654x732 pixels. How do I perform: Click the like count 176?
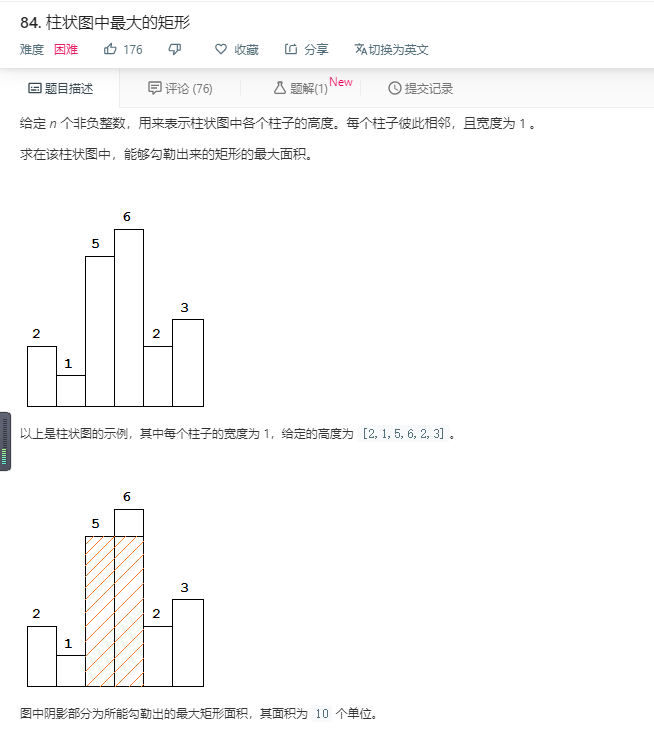click(x=133, y=49)
